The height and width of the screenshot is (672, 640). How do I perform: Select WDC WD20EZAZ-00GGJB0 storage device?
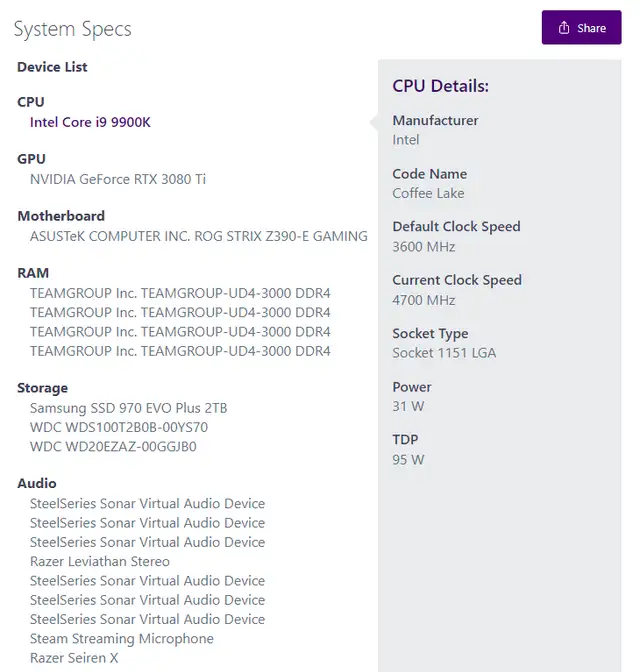tap(113, 447)
